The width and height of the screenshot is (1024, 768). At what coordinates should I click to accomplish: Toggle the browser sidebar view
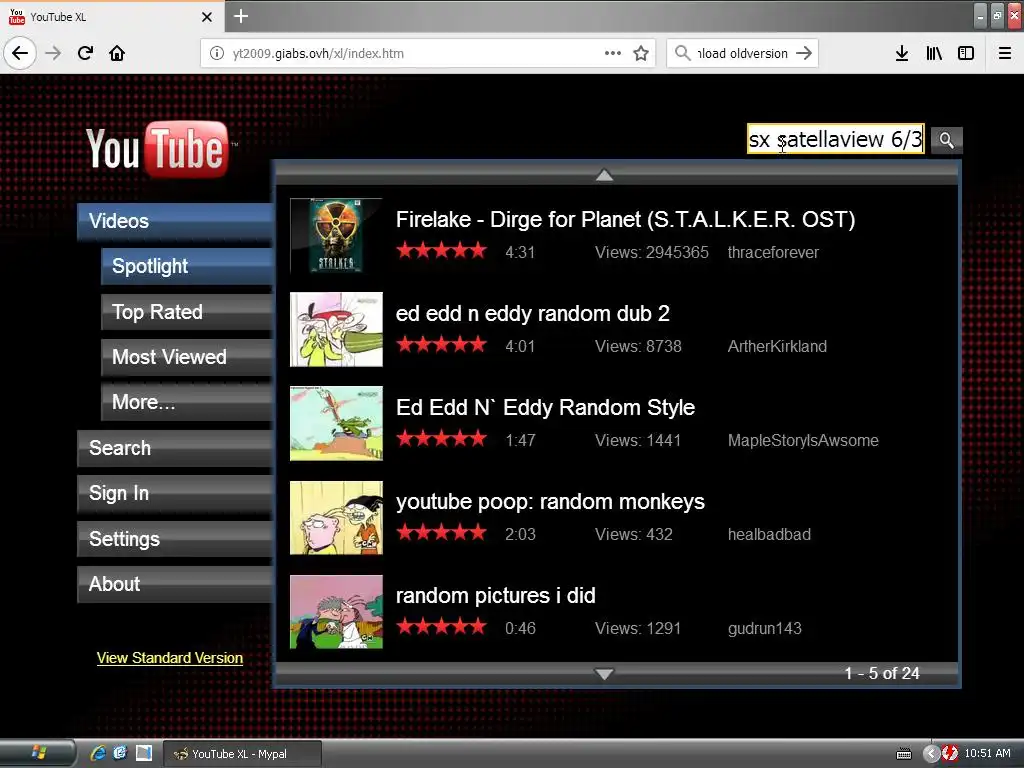tap(966, 53)
